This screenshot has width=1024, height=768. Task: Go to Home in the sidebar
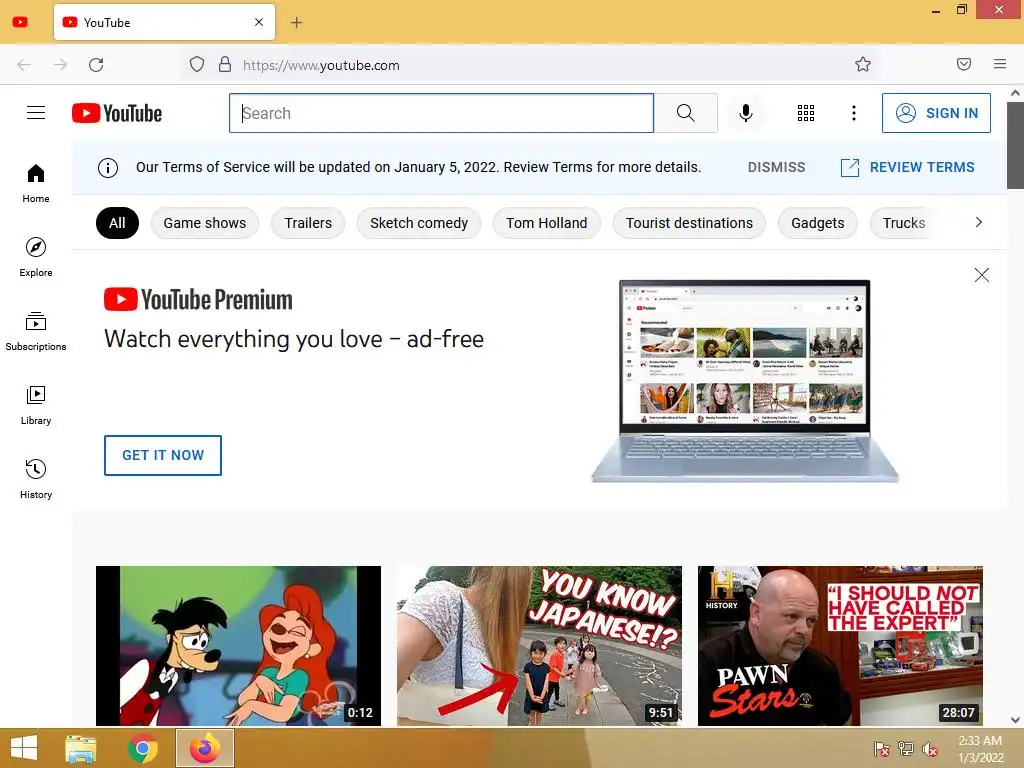tap(36, 184)
